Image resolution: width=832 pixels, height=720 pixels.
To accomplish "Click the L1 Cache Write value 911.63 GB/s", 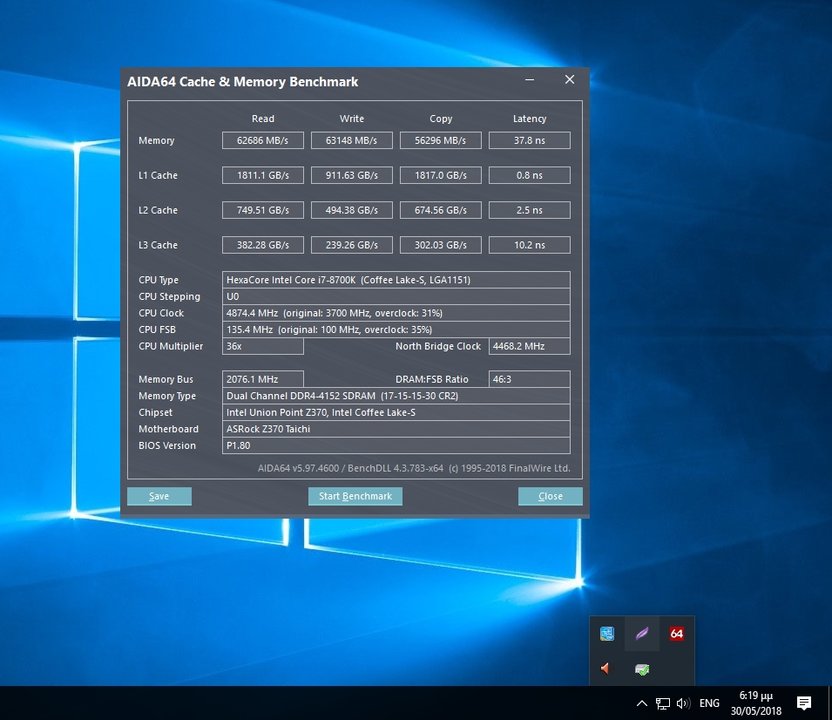I will point(352,175).
